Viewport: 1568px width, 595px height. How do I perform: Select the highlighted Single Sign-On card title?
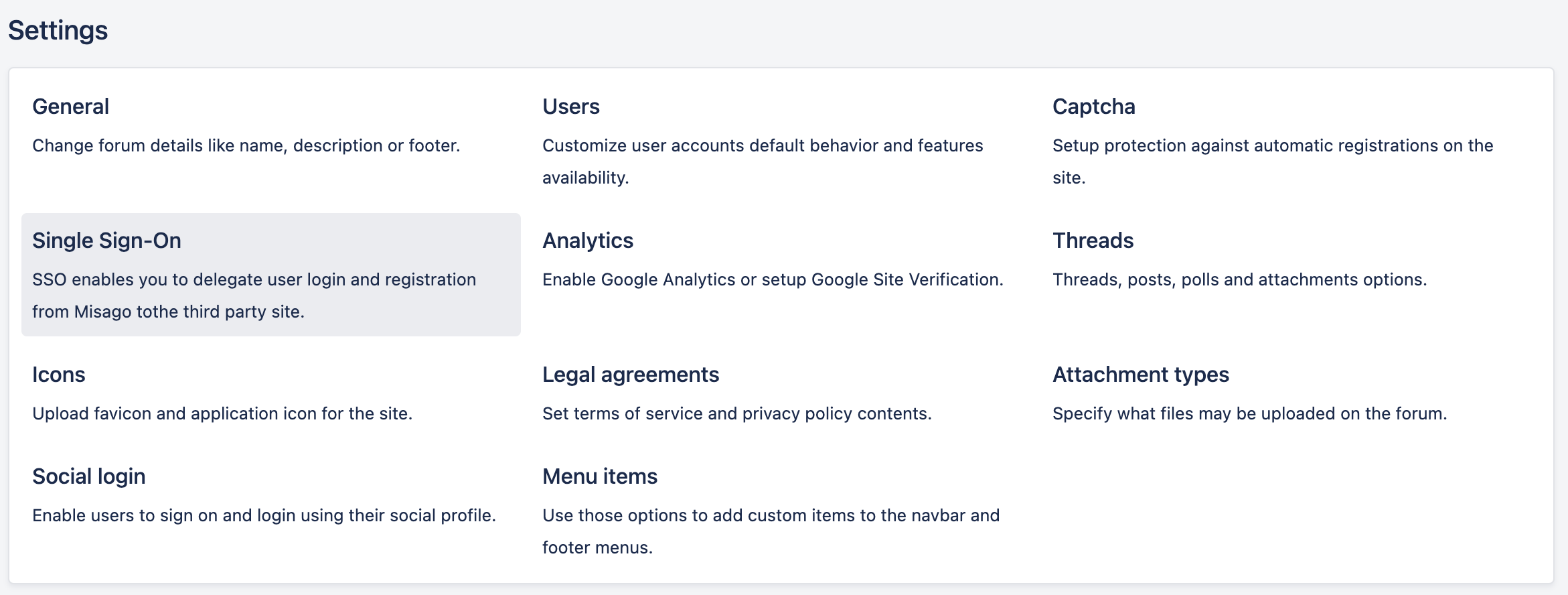click(x=106, y=241)
